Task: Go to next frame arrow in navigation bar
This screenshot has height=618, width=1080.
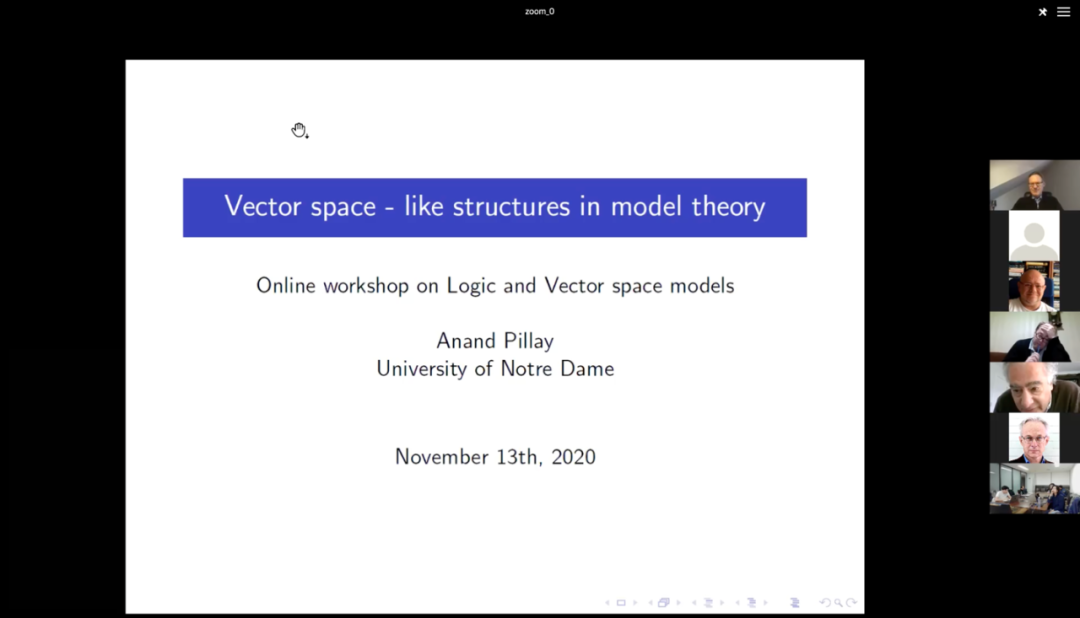Action: [678, 603]
